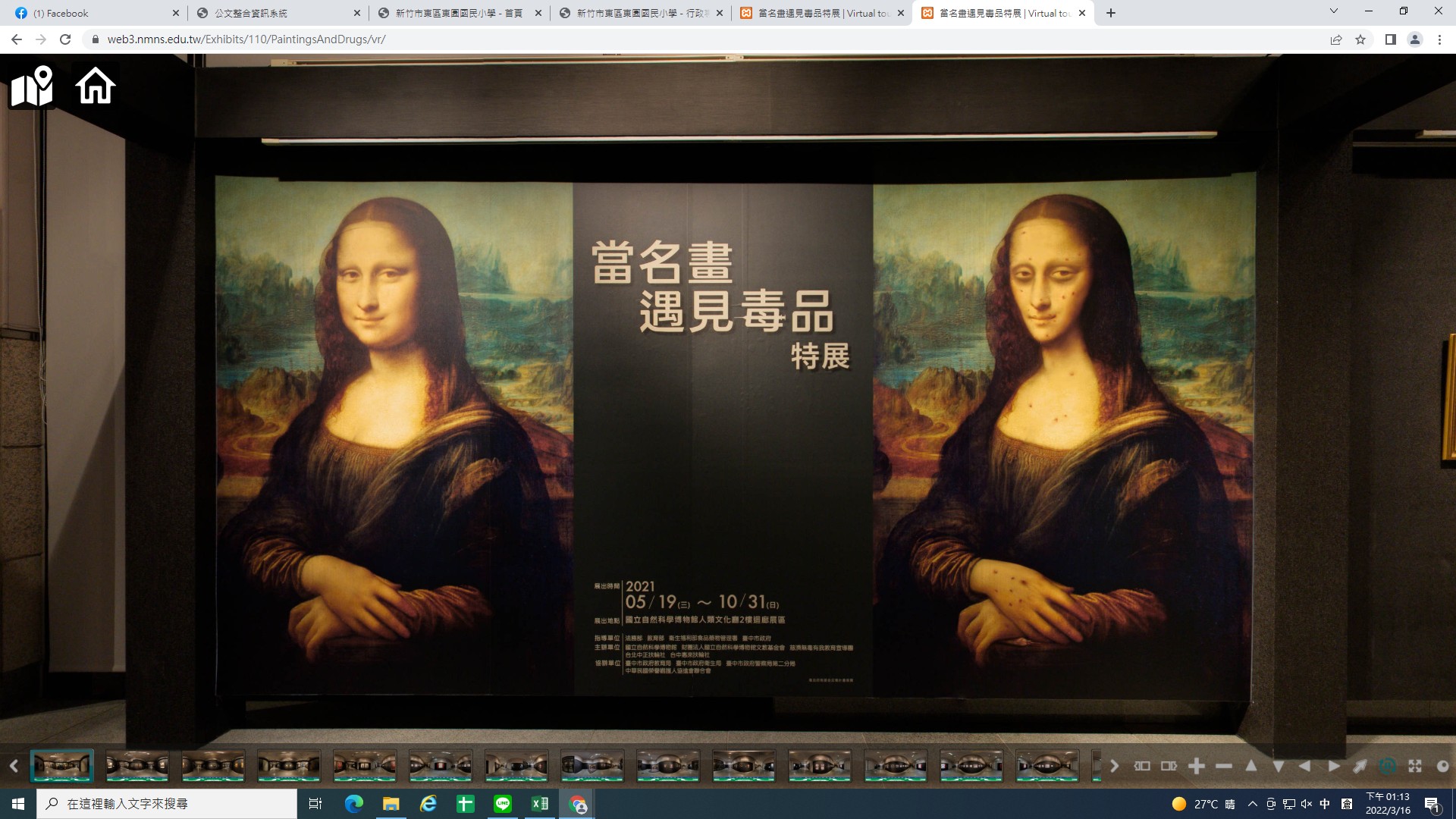Unmute the speaker volume tray icon
The width and height of the screenshot is (1456, 819).
pos(1307,804)
